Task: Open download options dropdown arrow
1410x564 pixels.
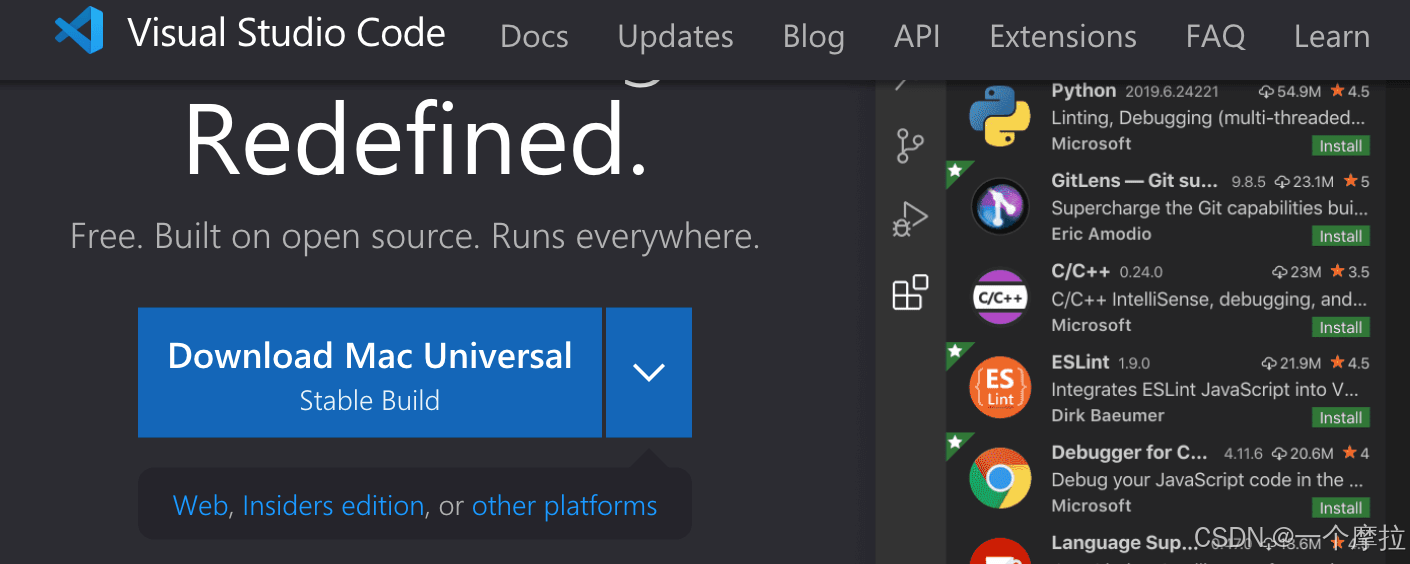Action: (649, 372)
